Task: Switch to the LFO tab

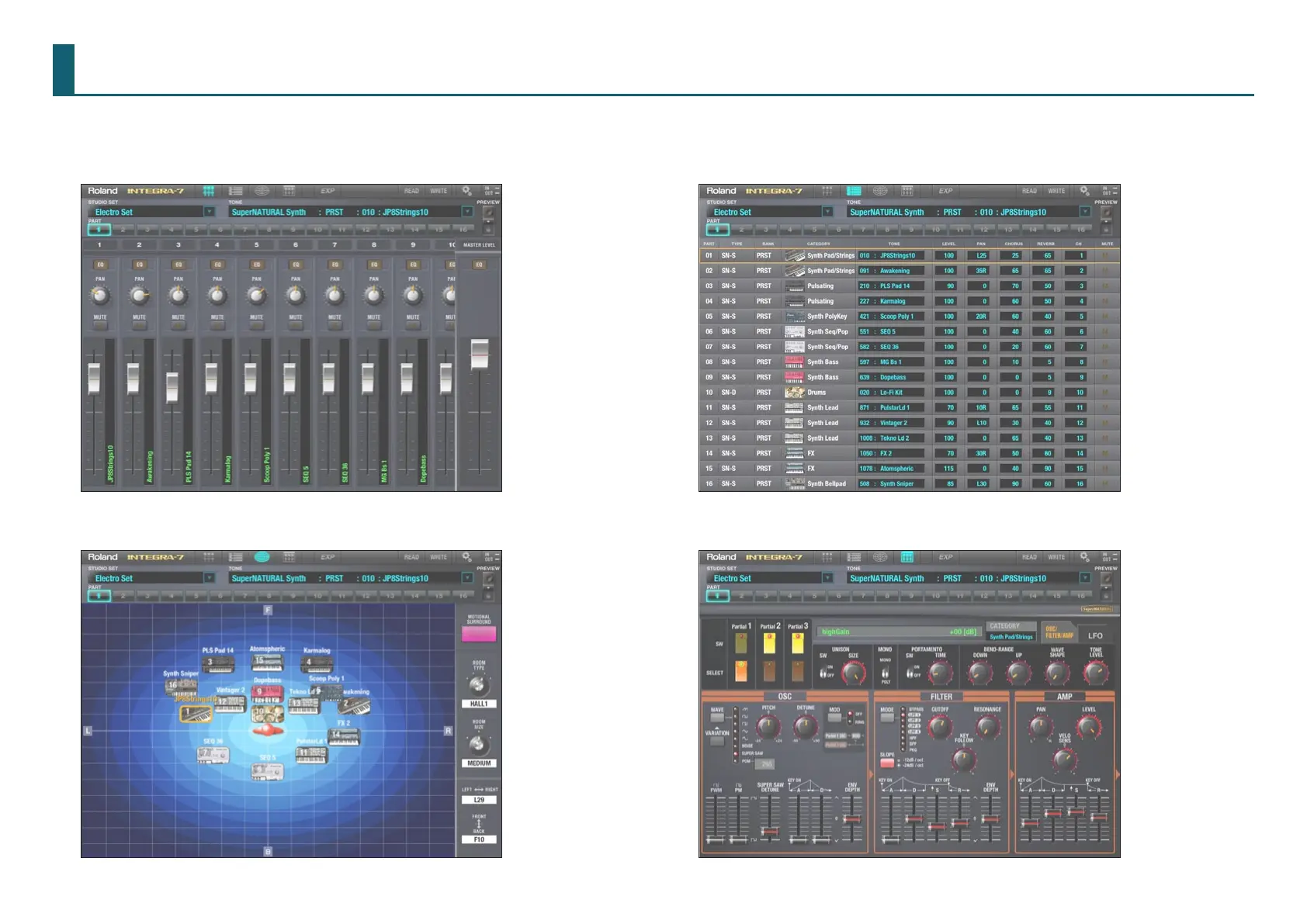Action: (1095, 635)
